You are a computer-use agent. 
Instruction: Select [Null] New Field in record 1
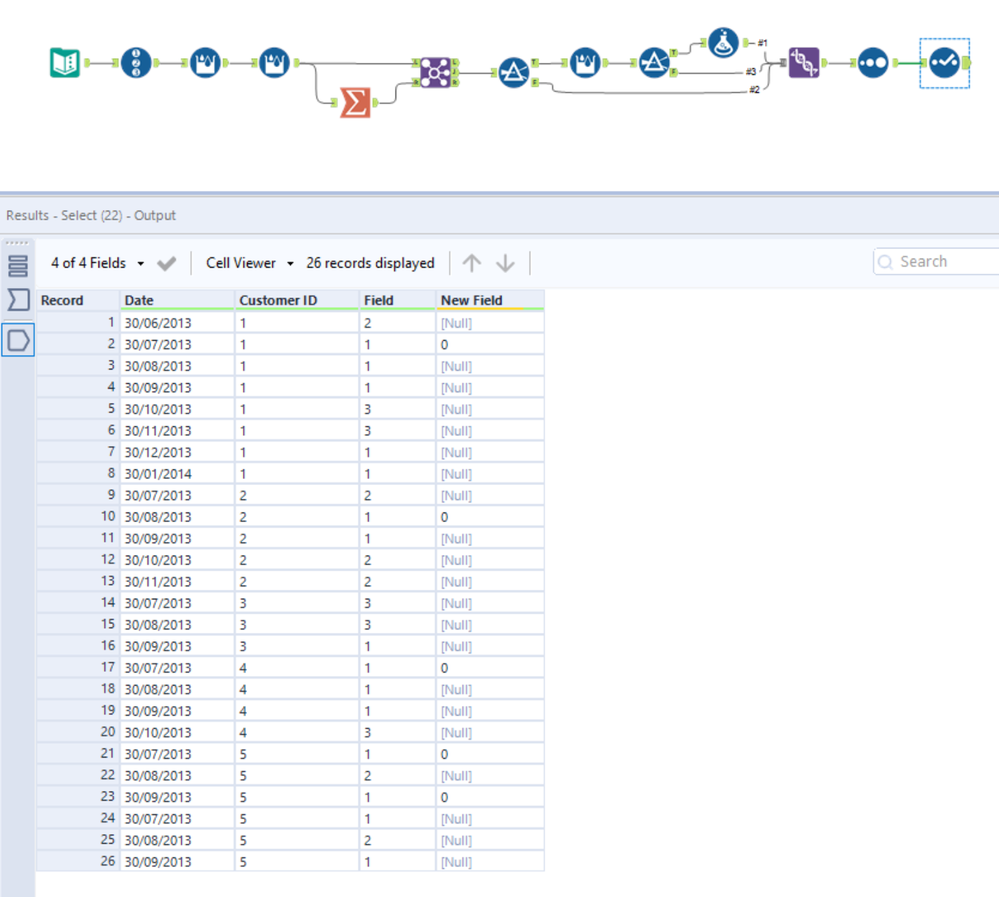pos(490,323)
